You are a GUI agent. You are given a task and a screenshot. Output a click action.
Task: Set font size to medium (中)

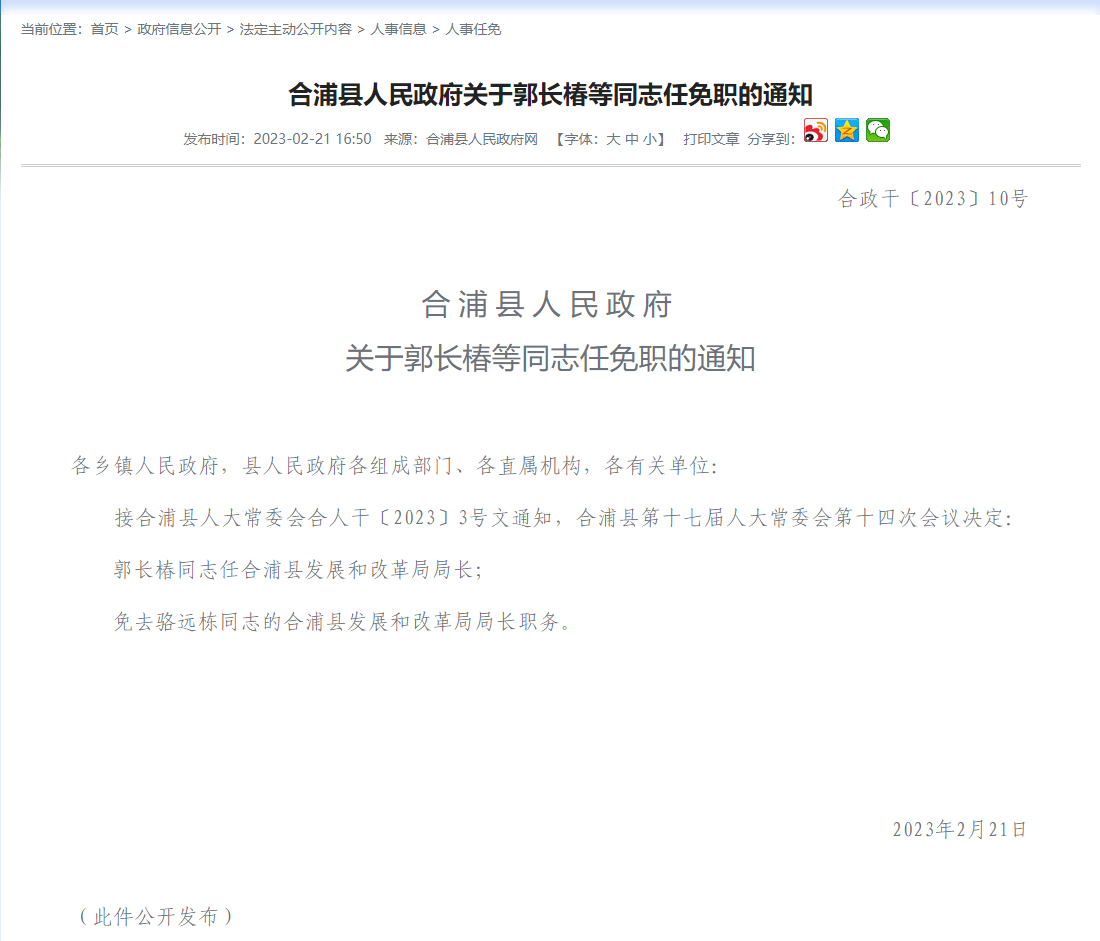click(632, 140)
